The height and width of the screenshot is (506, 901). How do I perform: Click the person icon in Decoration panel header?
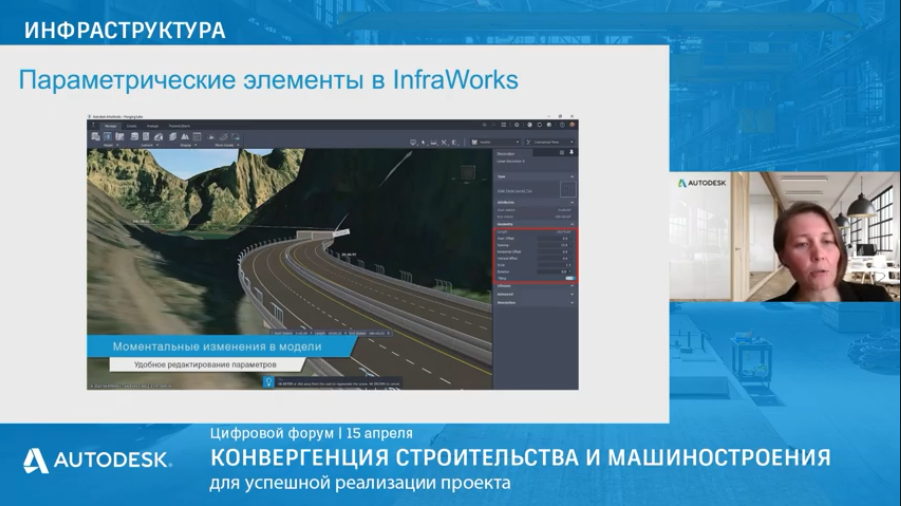tap(571, 152)
